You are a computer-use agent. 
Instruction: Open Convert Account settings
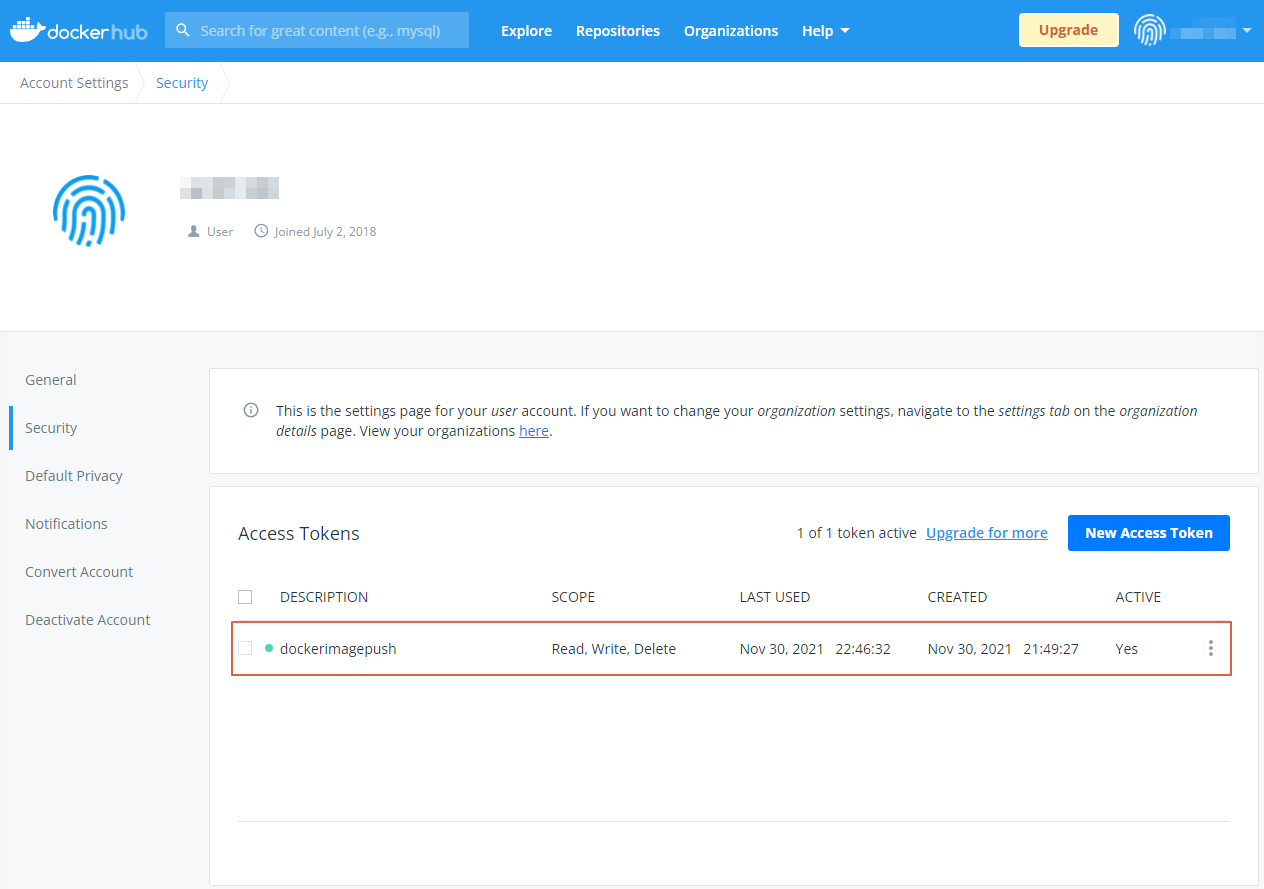79,572
